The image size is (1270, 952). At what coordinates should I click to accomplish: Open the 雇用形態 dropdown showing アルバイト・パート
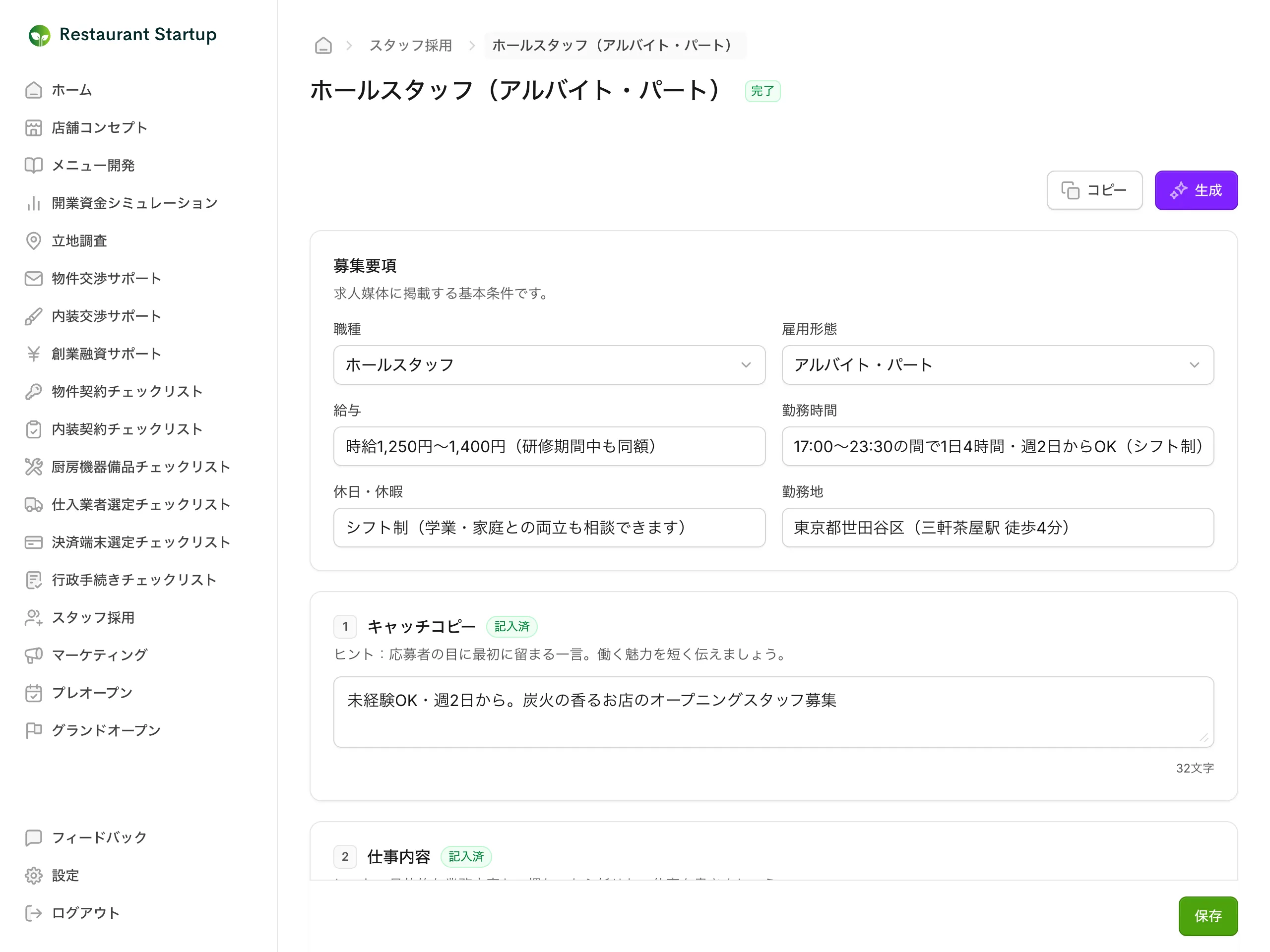(997, 365)
